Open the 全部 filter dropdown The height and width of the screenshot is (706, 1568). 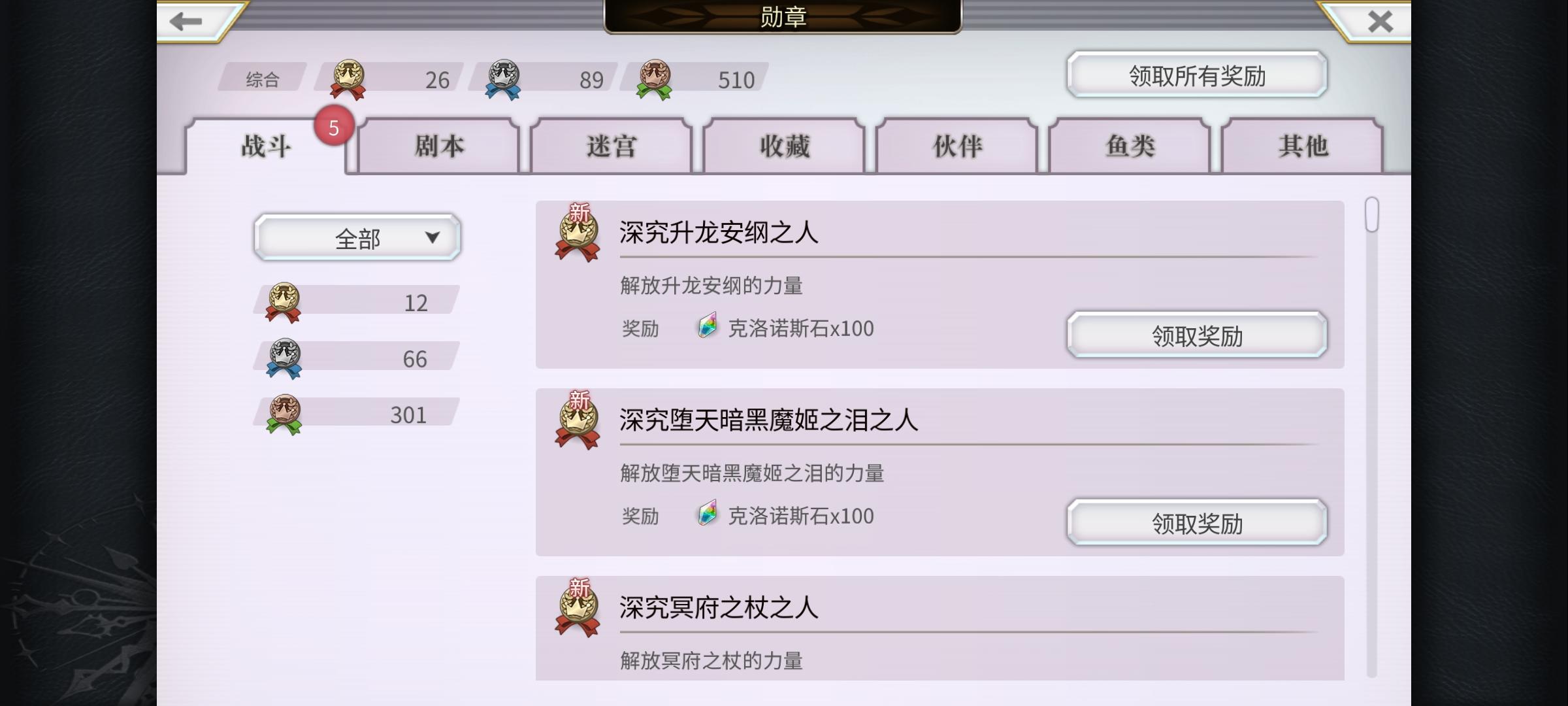click(x=357, y=237)
